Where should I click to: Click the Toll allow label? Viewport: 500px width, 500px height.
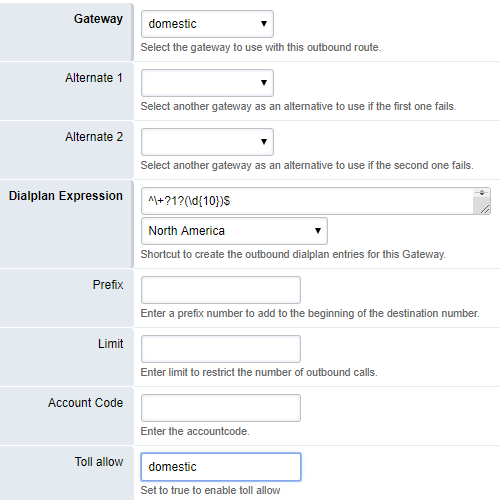pyautogui.click(x=99, y=462)
